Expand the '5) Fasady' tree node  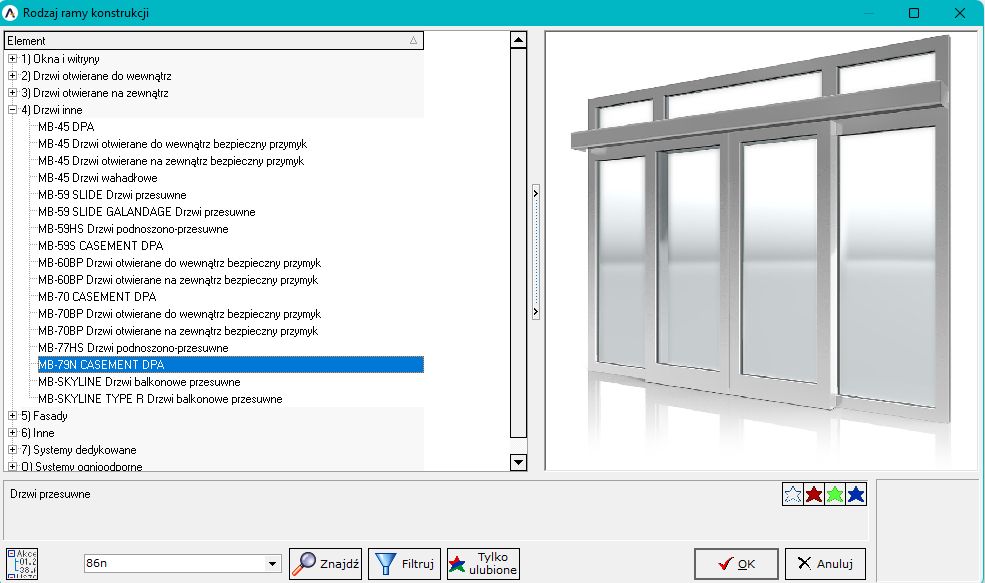12,416
